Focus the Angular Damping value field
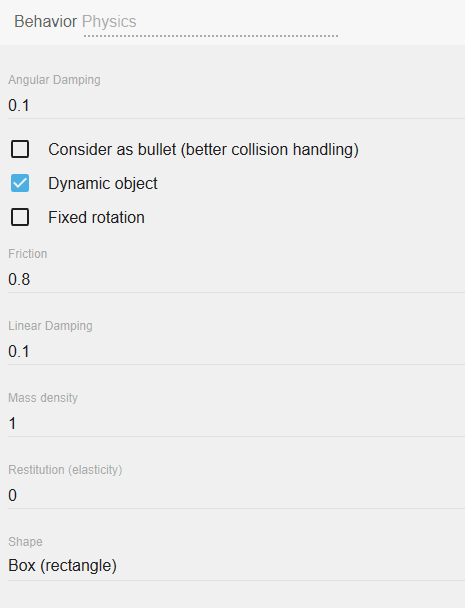The image size is (465, 608). click(236, 105)
